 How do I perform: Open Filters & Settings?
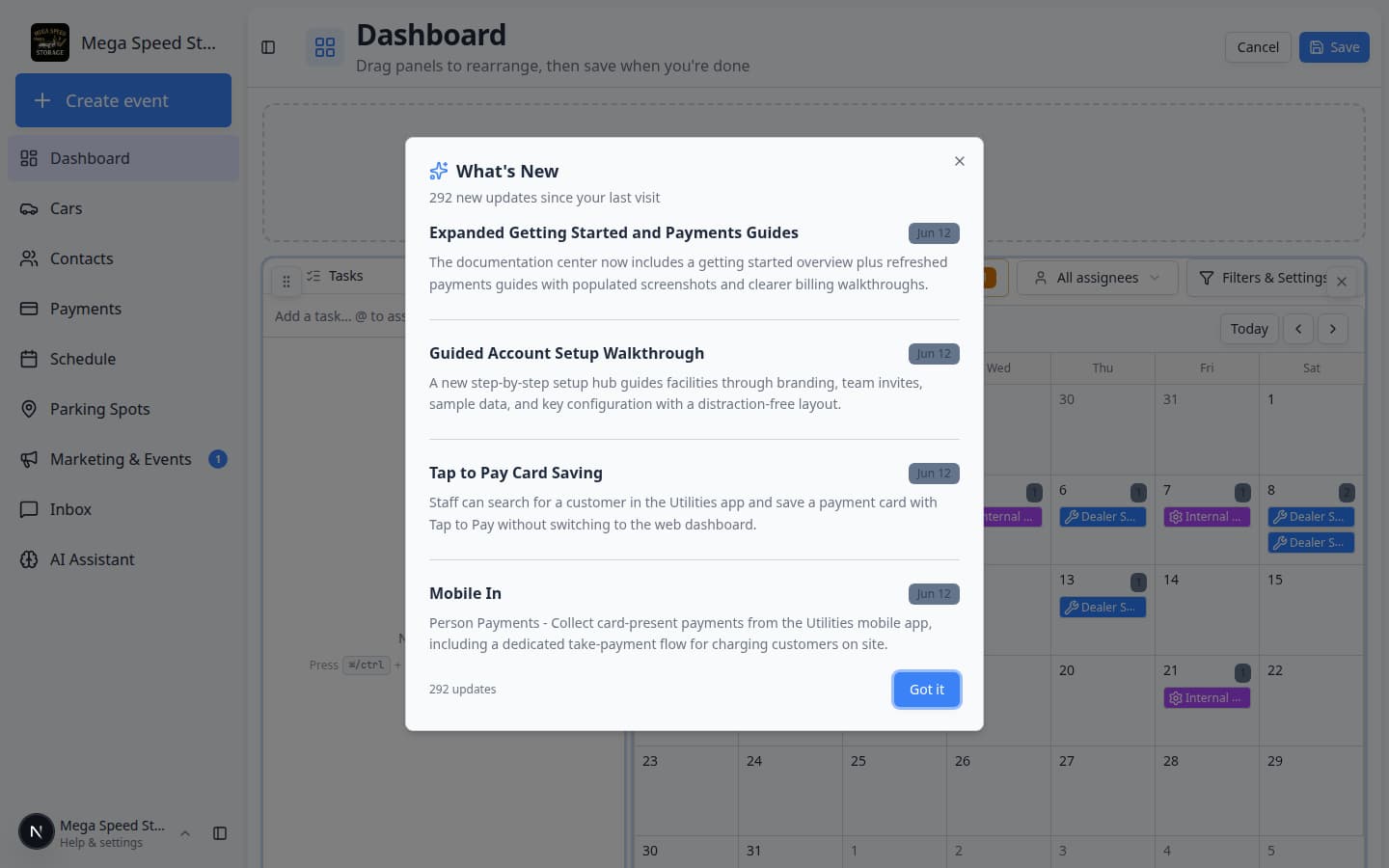[x=1264, y=278]
